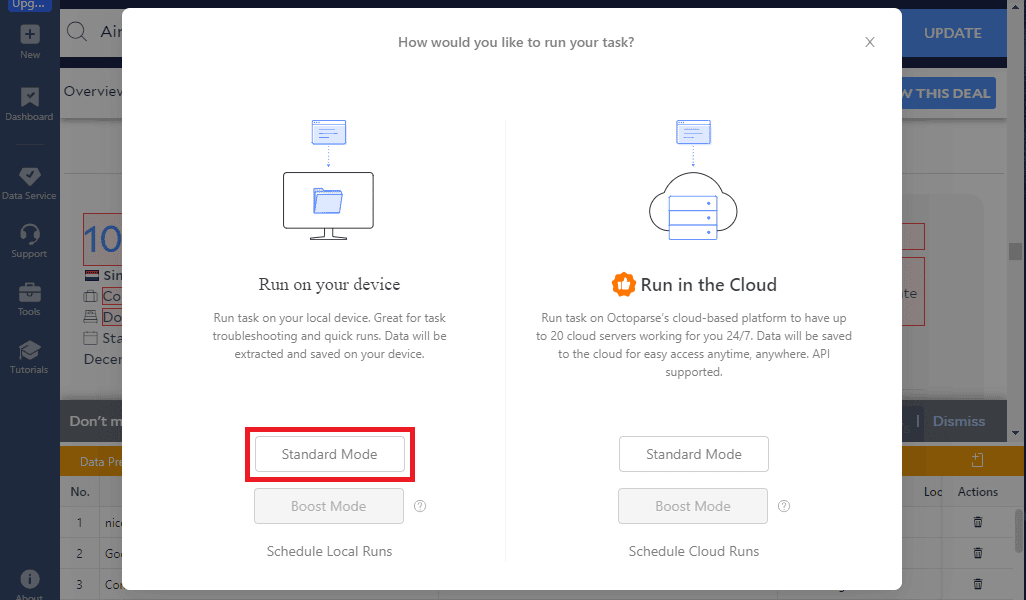Click the THIS DEAL banner button

(x=948, y=93)
